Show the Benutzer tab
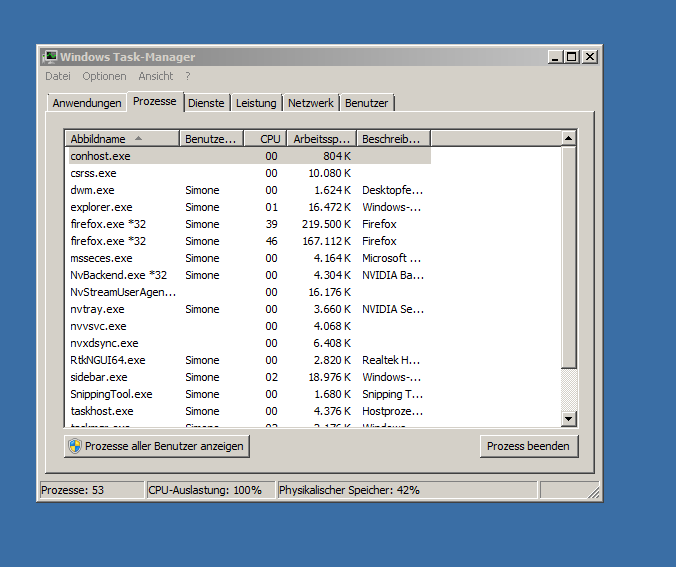Viewport: 676px width, 567px height. pos(366,103)
